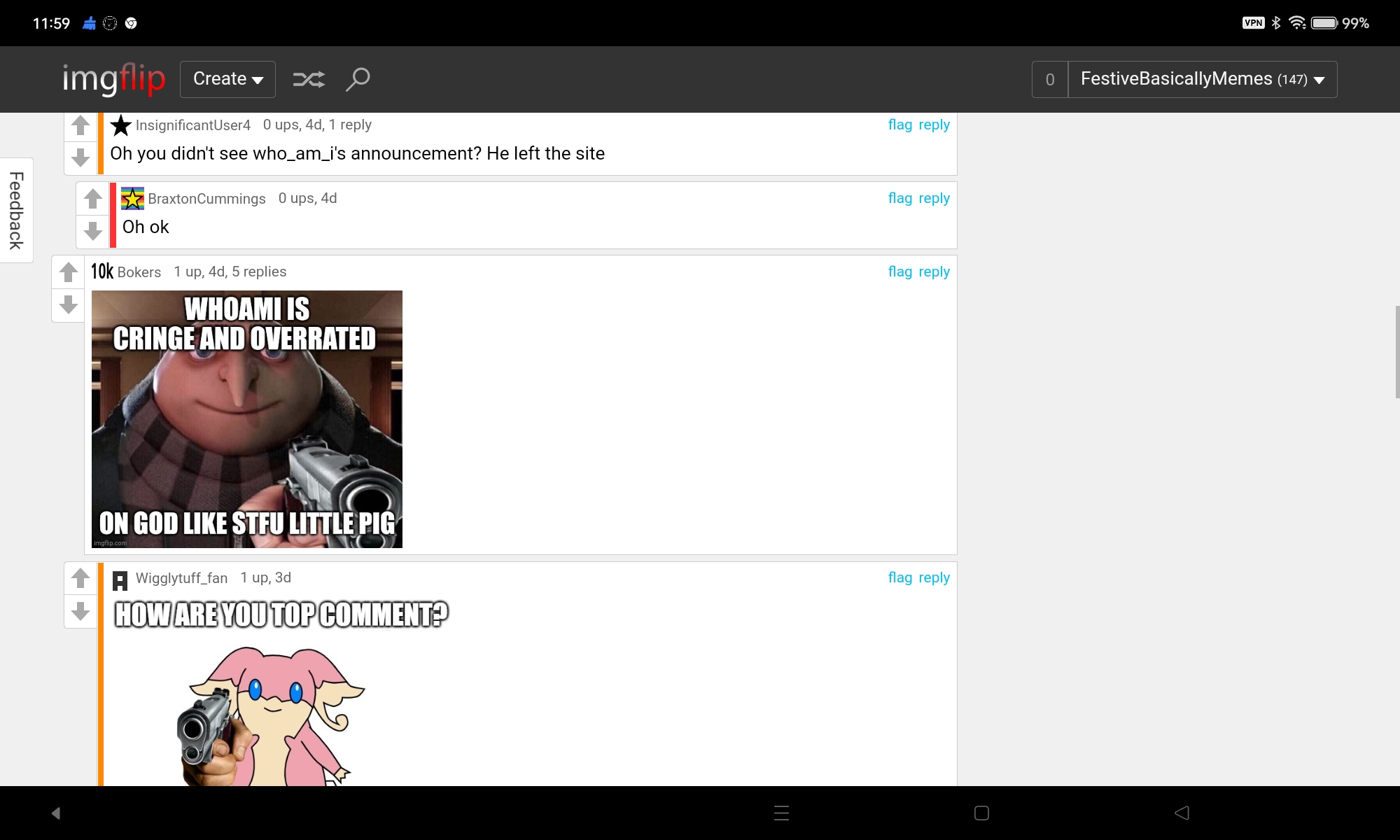Tap the Android home square button

(981, 813)
